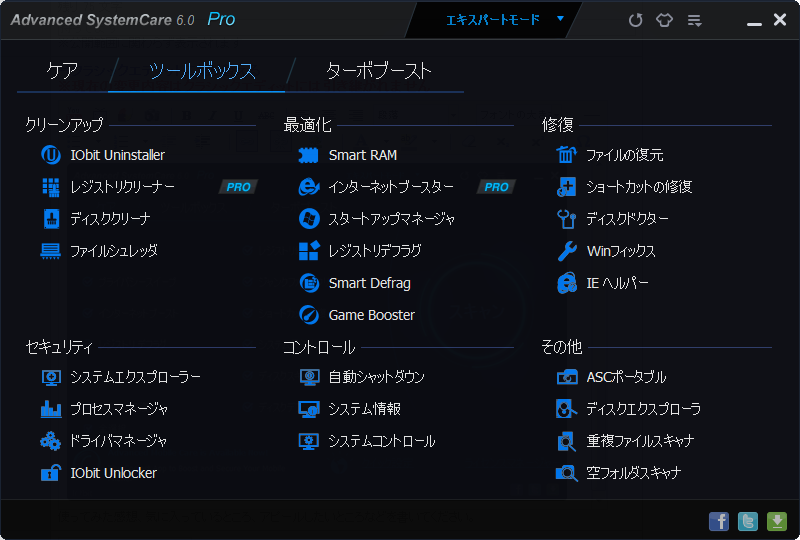Open ファイルの復元 recycle bin icon
The height and width of the screenshot is (540, 800).
click(x=566, y=155)
